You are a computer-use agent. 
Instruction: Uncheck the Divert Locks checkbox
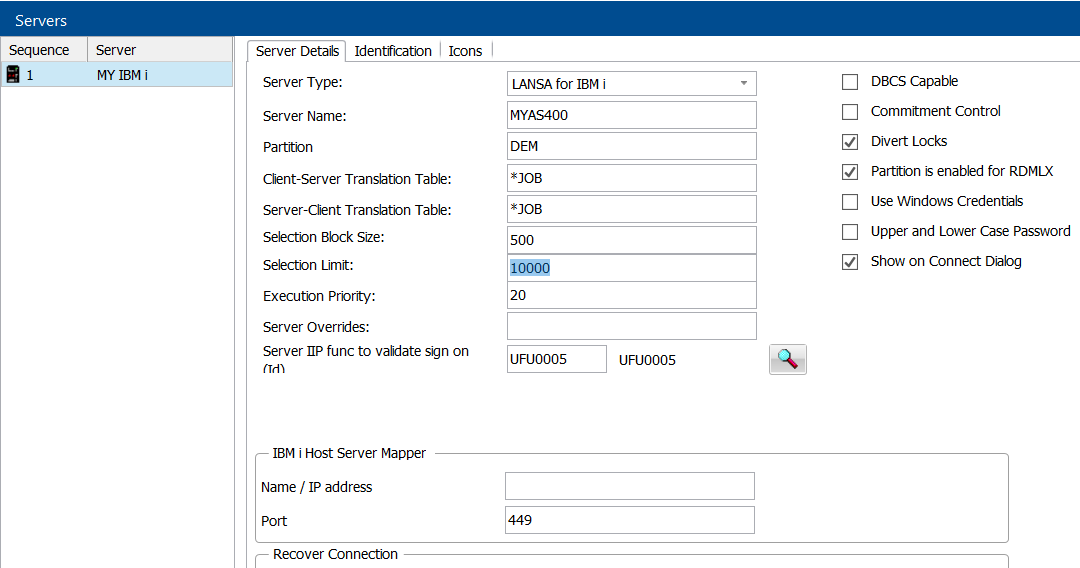coord(850,142)
